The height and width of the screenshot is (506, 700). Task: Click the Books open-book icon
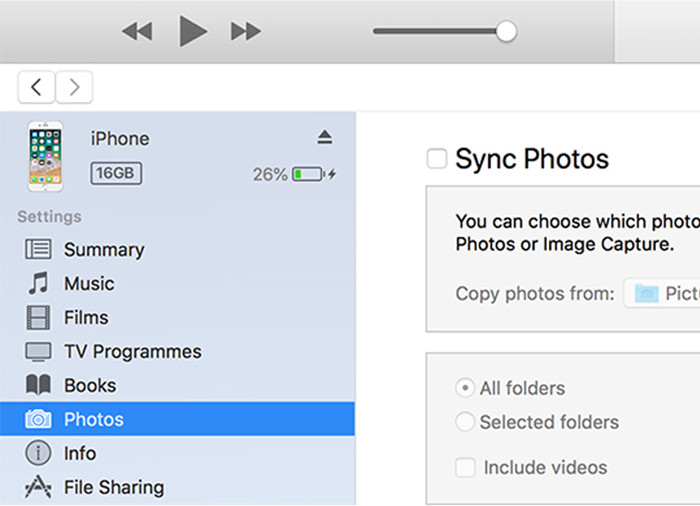tap(38, 385)
